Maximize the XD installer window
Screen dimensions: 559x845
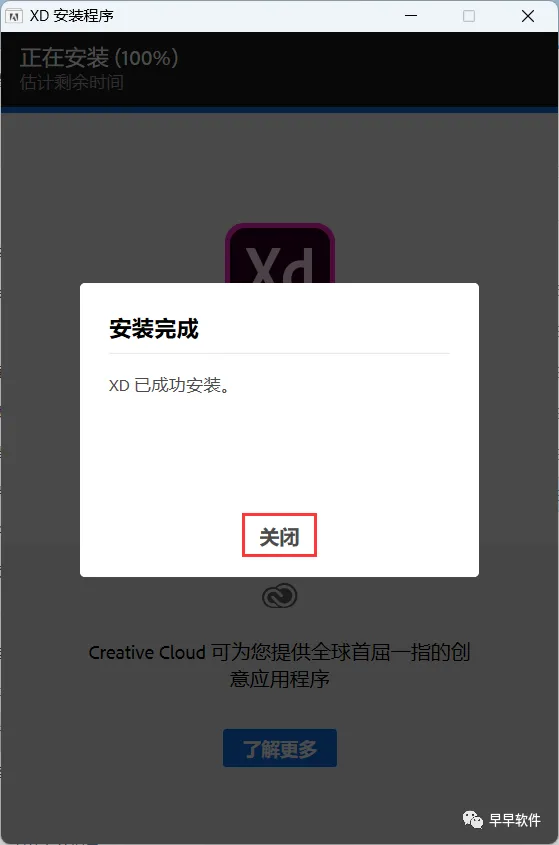[469, 16]
